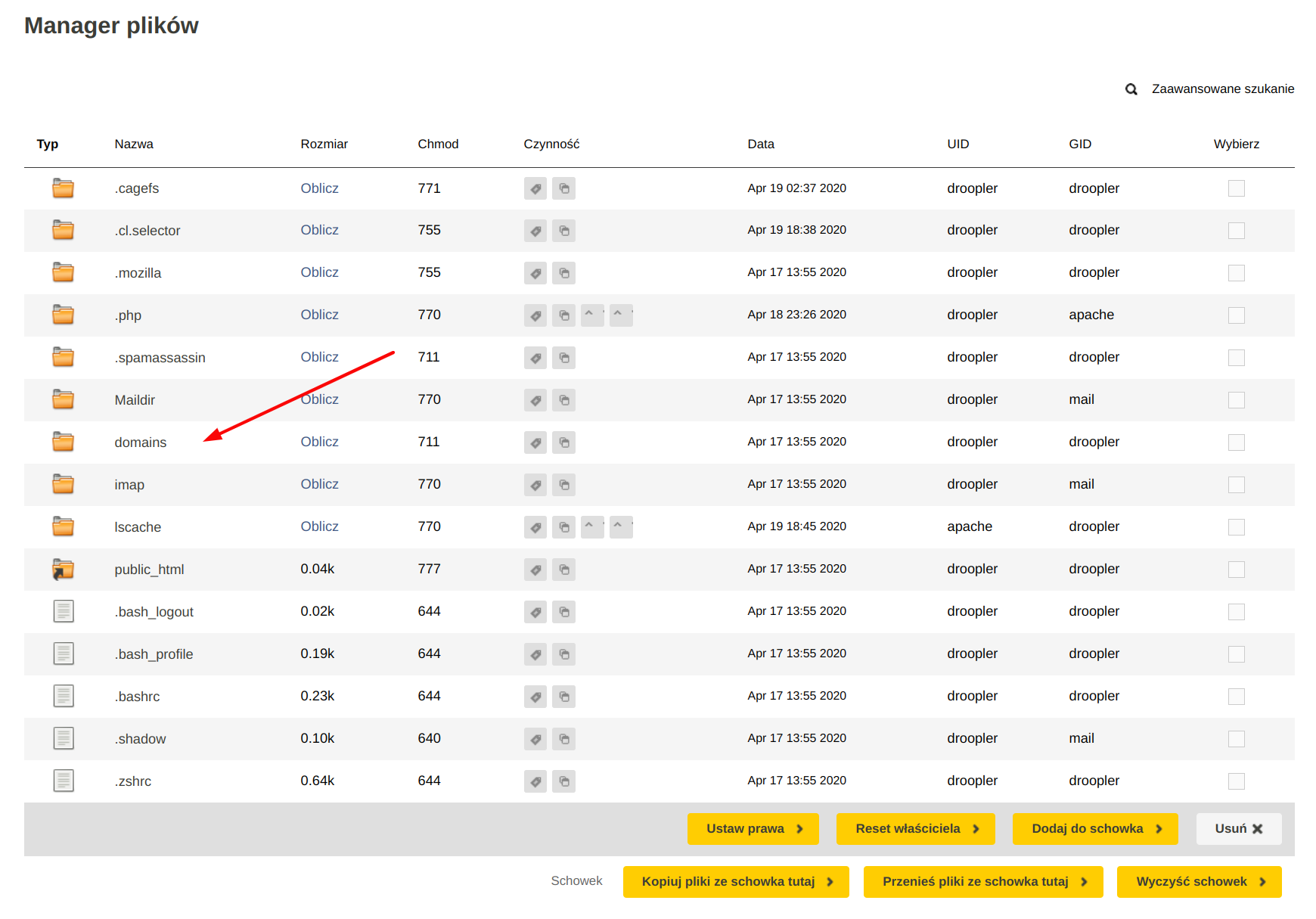Image resolution: width=1316 pixels, height=919 pixels.
Task: Open the .bash_profile file name
Action: 154,654
